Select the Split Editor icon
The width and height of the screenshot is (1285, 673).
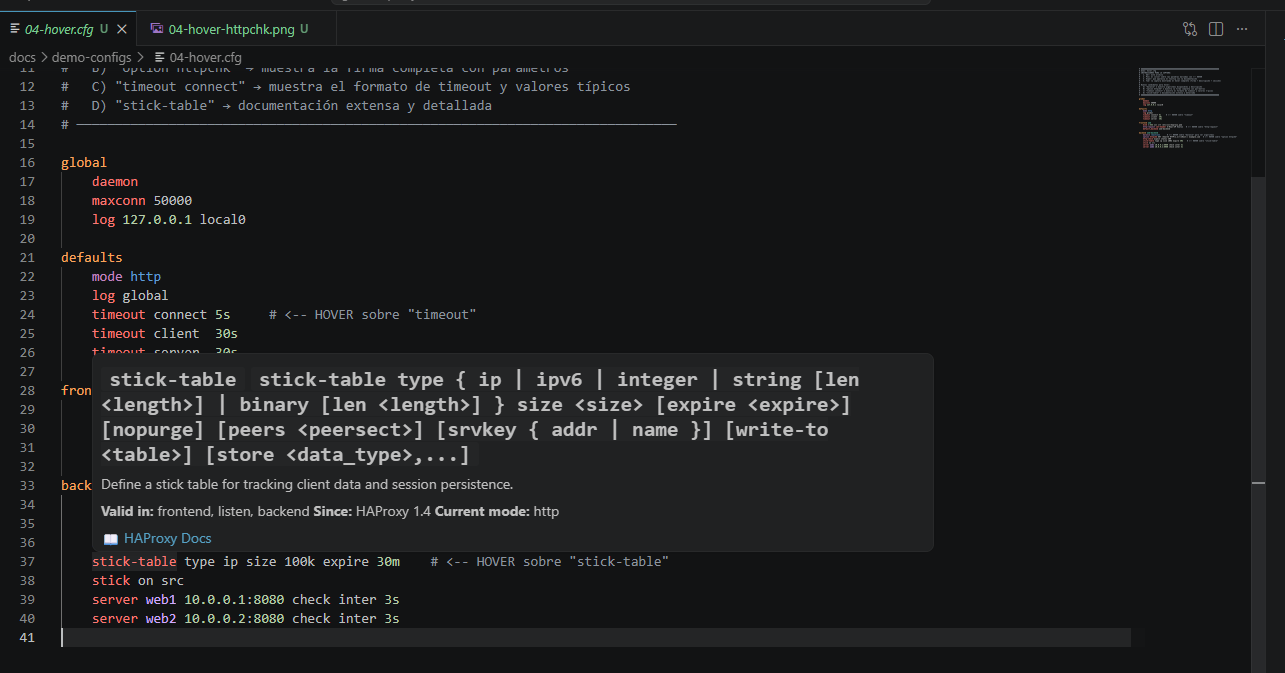point(1215,29)
